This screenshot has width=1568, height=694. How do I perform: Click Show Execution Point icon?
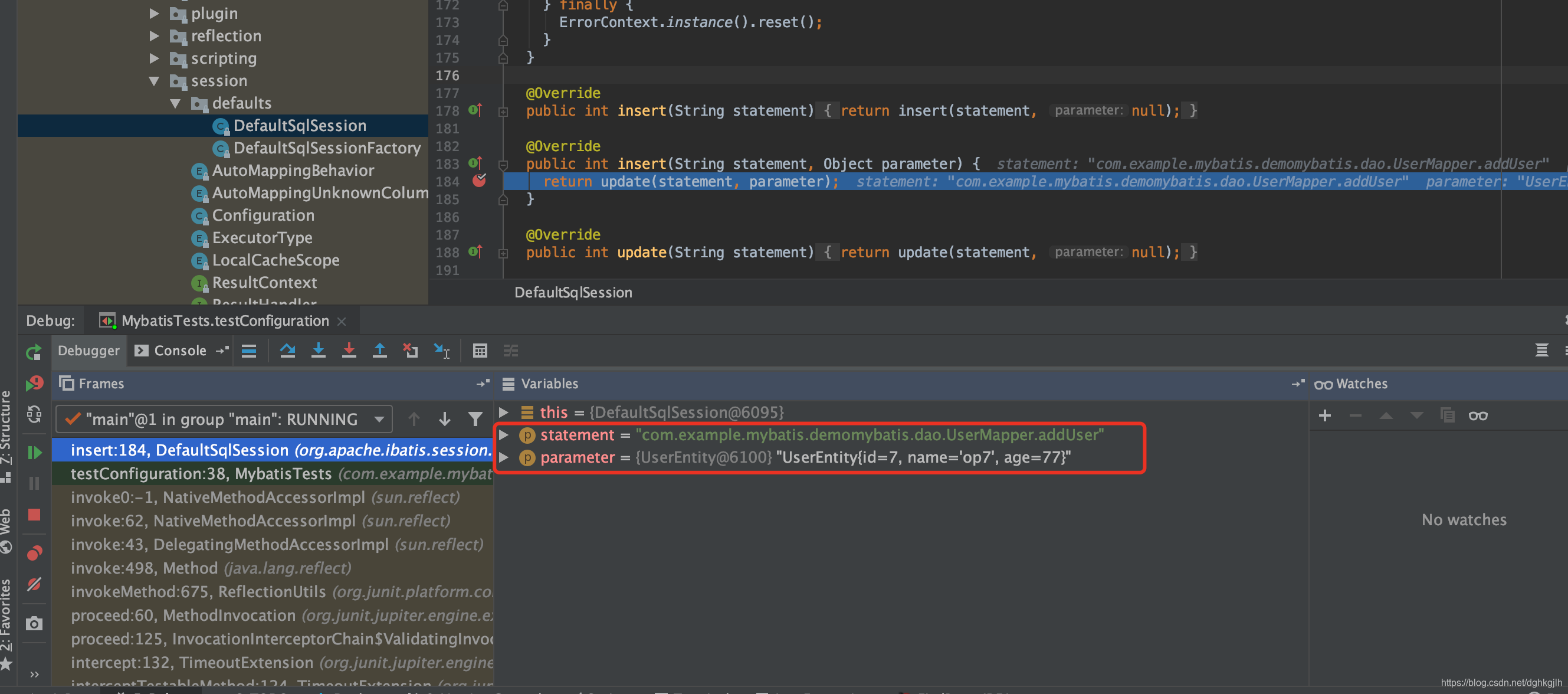[249, 351]
